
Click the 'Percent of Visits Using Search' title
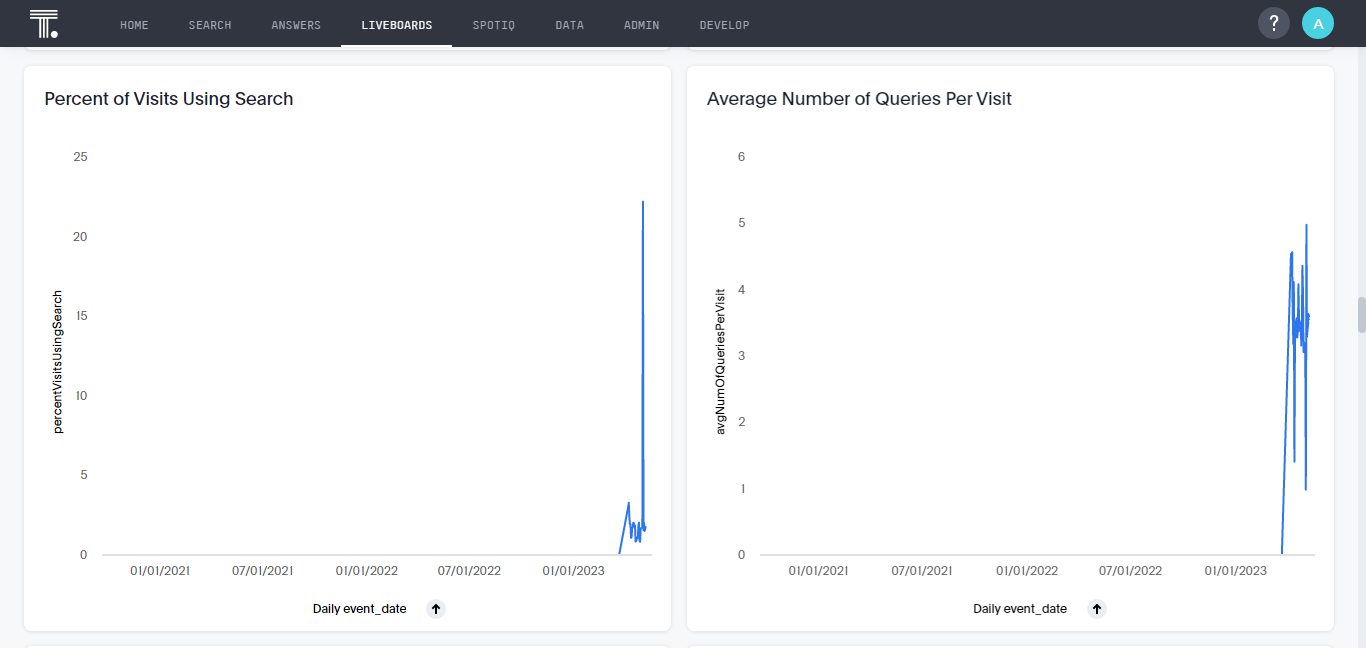pyautogui.click(x=169, y=99)
